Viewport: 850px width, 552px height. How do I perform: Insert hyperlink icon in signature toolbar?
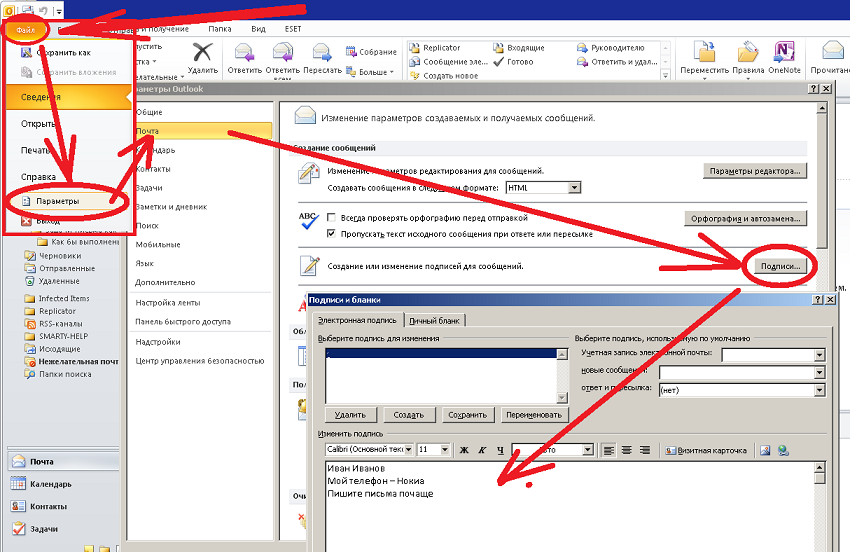(x=783, y=450)
